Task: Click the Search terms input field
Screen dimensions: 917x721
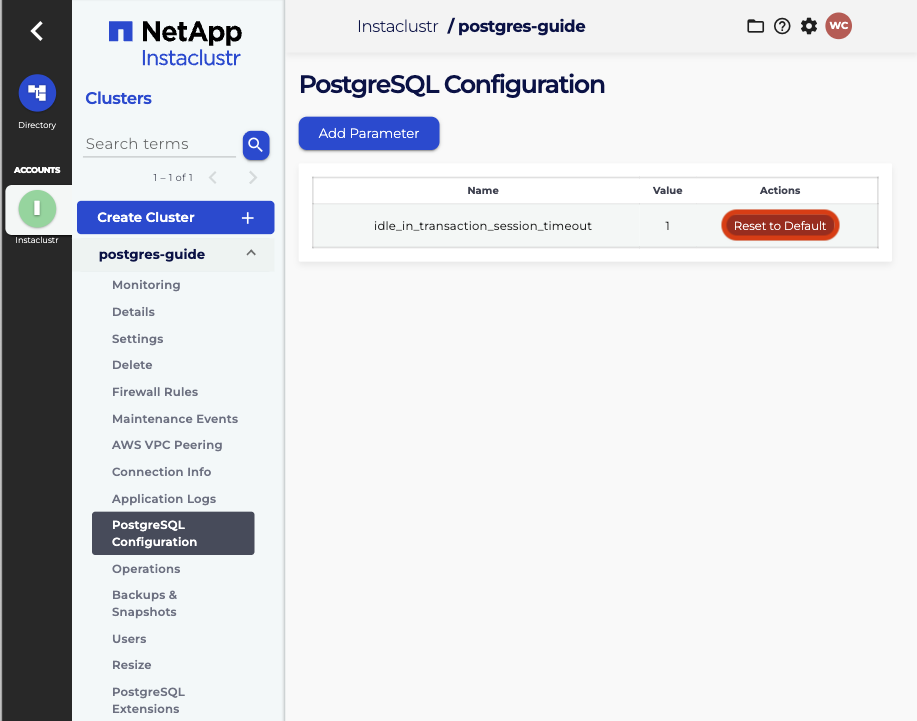Action: click(x=160, y=144)
